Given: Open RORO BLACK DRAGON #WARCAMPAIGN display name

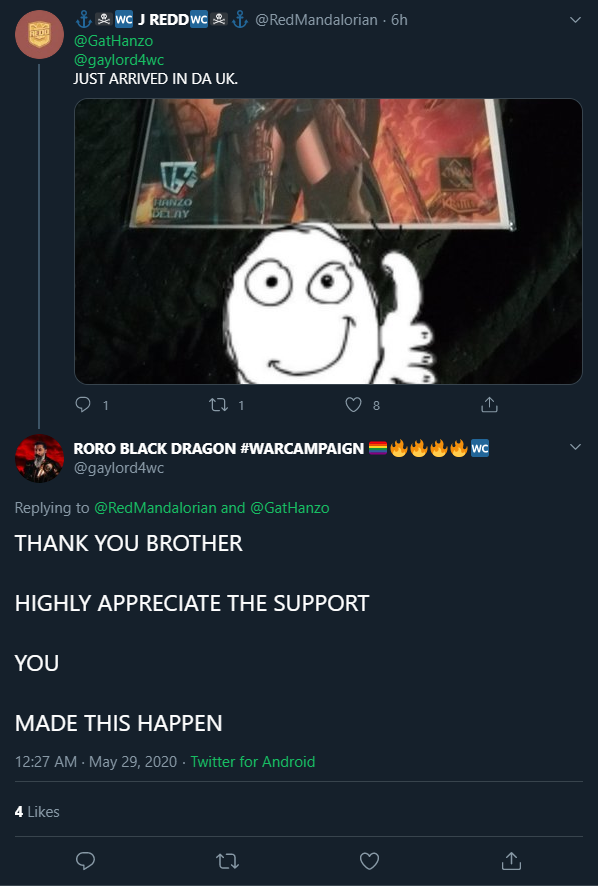Looking at the screenshot, I should 219,449.
